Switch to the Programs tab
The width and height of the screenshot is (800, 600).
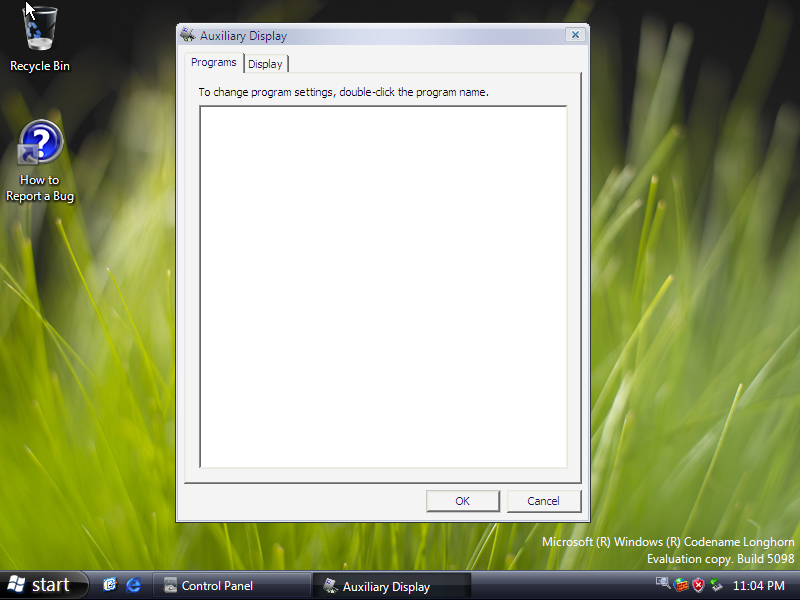[214, 62]
